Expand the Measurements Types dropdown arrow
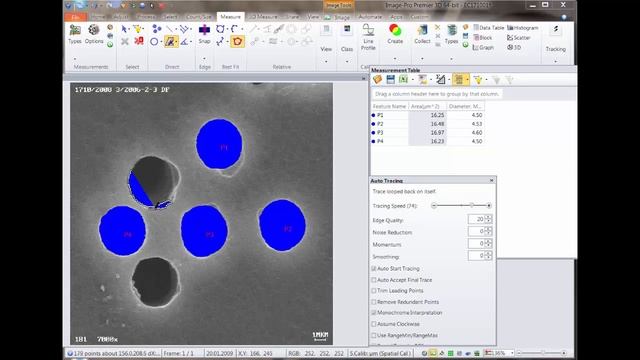 pyautogui.click(x=75, y=59)
